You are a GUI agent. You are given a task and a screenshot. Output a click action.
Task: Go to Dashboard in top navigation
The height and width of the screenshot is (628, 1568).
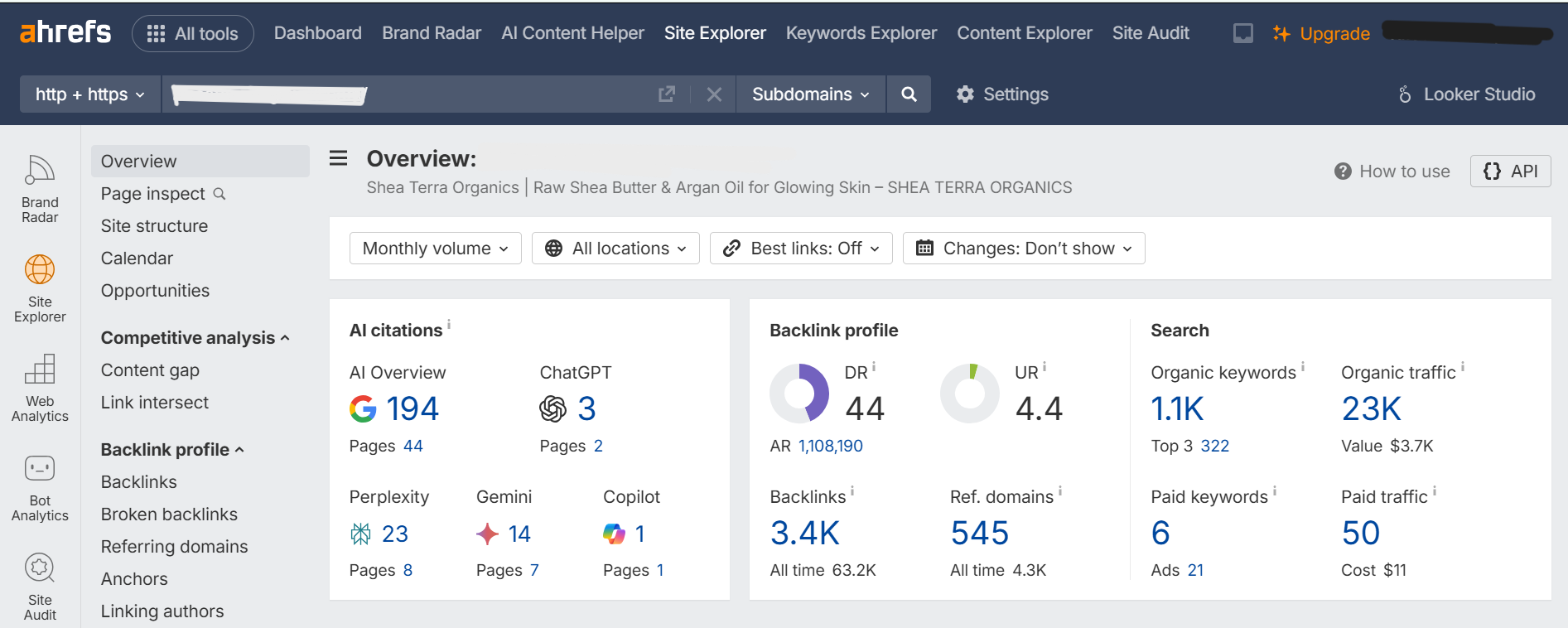point(318,33)
